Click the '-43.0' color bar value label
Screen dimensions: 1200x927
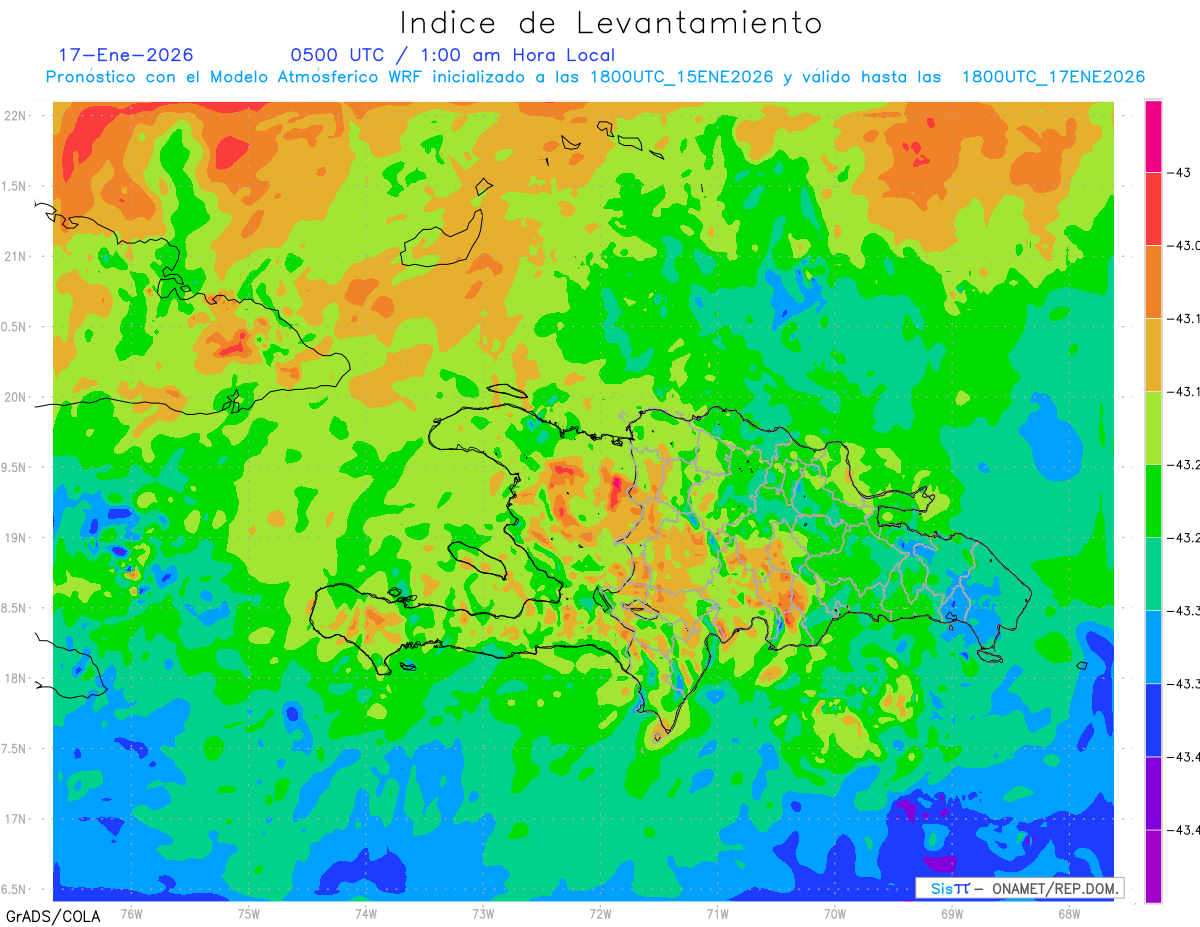coord(1186,246)
